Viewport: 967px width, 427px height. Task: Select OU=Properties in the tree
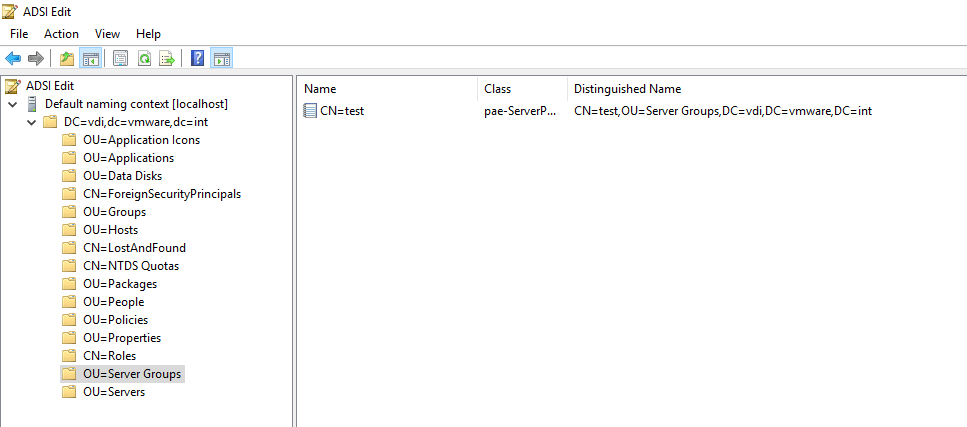[x=122, y=338]
